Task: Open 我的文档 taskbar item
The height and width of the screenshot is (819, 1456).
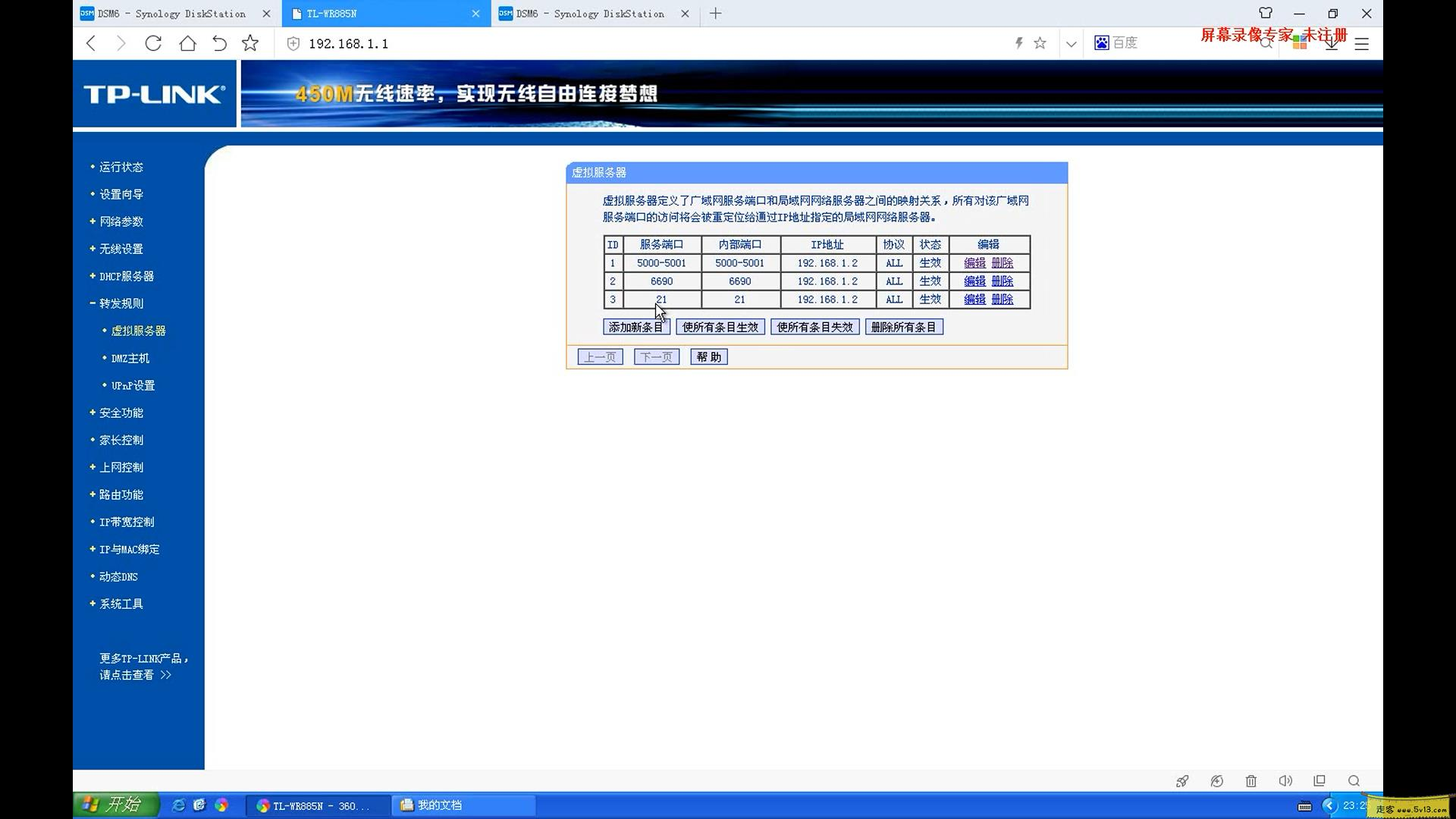Action: tap(464, 805)
